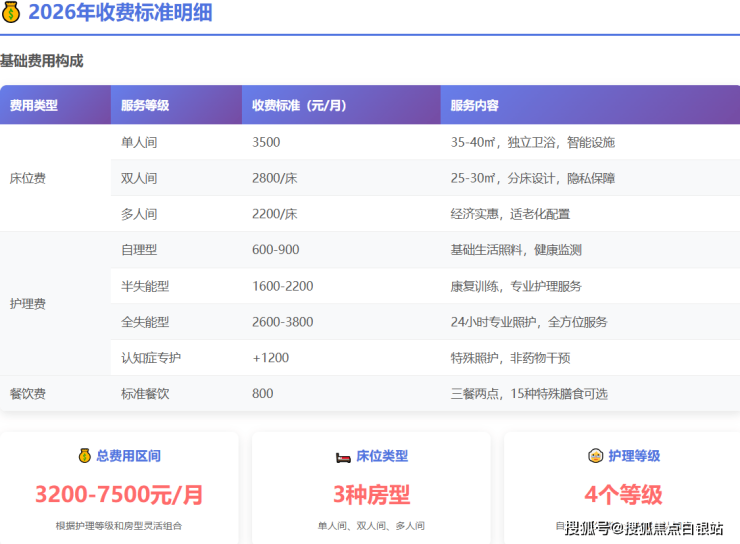Select the 费用类型 column header
This screenshot has width=740, height=544.
coord(34,105)
